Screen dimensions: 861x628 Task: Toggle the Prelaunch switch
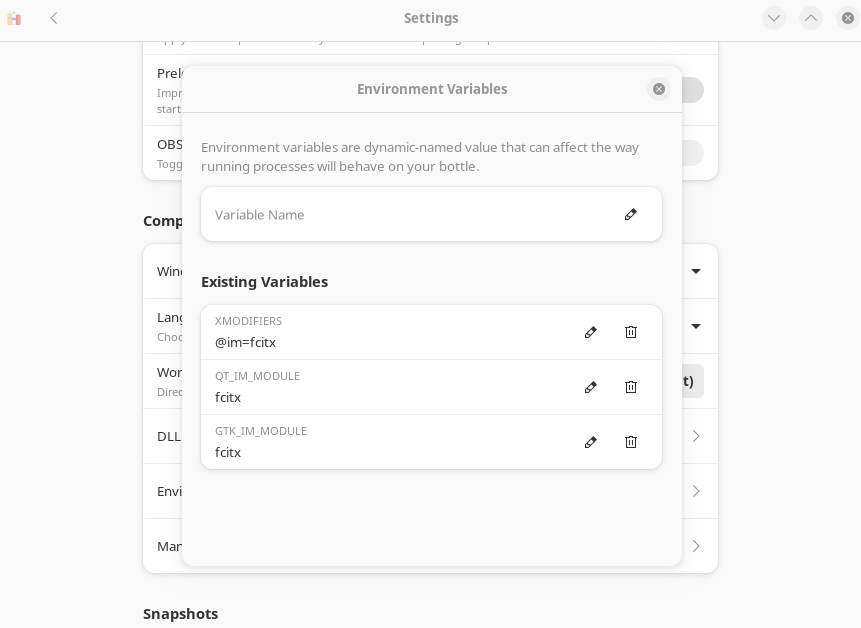pyautogui.click(x=688, y=90)
